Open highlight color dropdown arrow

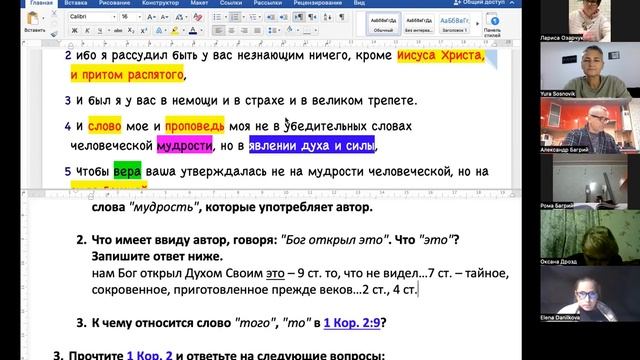[183, 31]
